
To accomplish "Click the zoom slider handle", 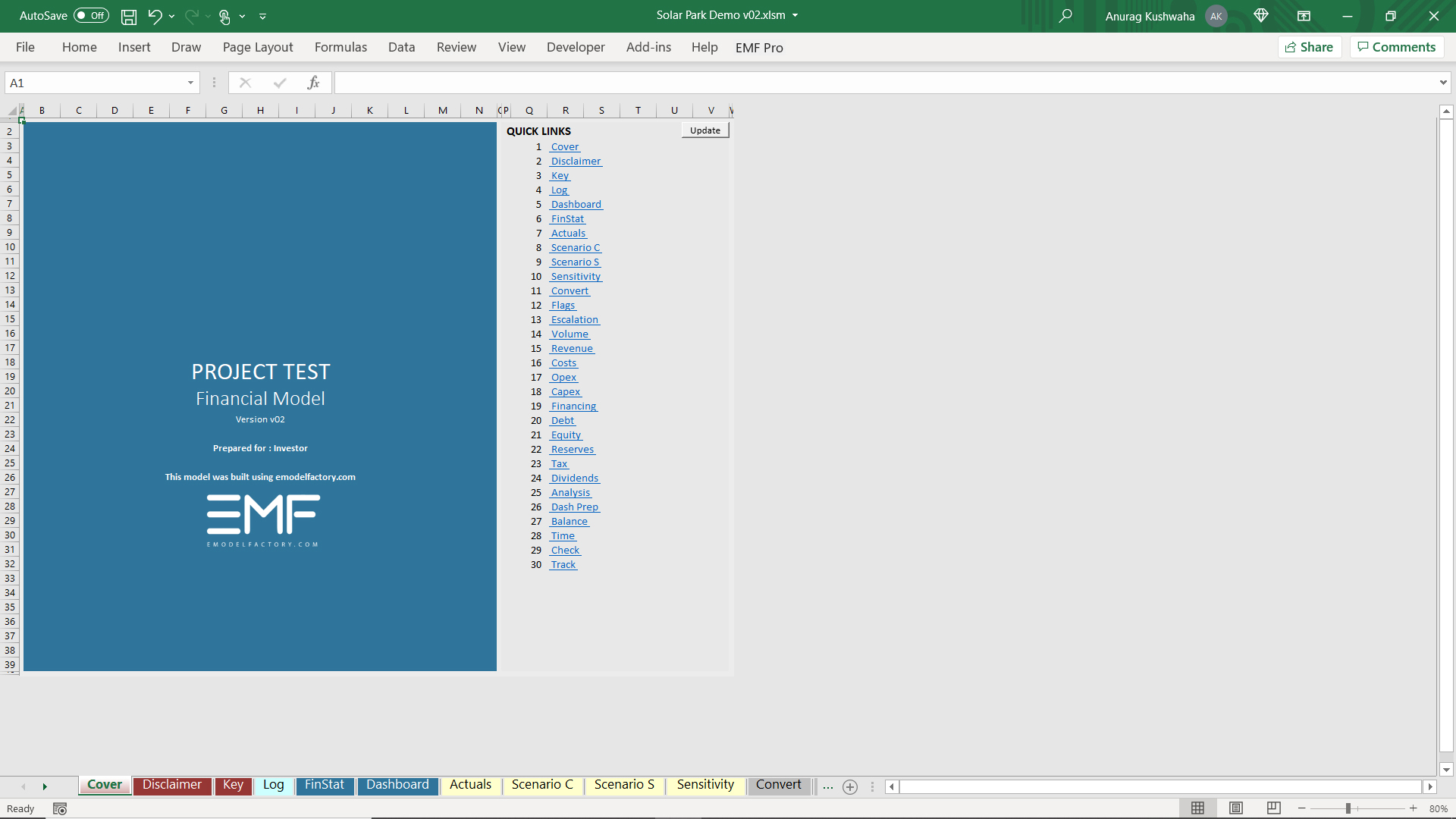I will [x=1348, y=809].
